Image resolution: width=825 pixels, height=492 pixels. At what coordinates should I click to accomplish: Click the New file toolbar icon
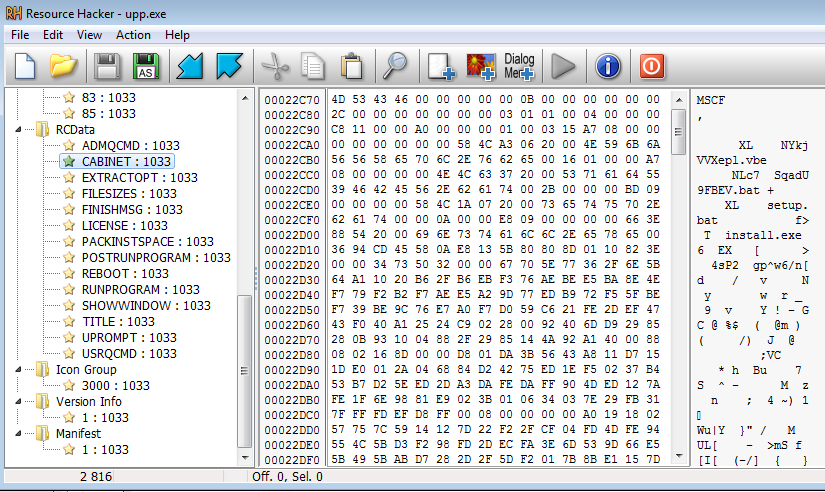[24, 66]
